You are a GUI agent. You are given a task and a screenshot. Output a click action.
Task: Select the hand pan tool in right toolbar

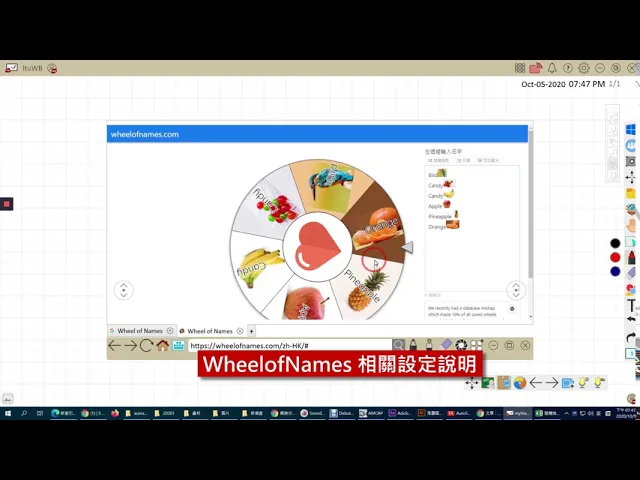[x=632, y=225]
